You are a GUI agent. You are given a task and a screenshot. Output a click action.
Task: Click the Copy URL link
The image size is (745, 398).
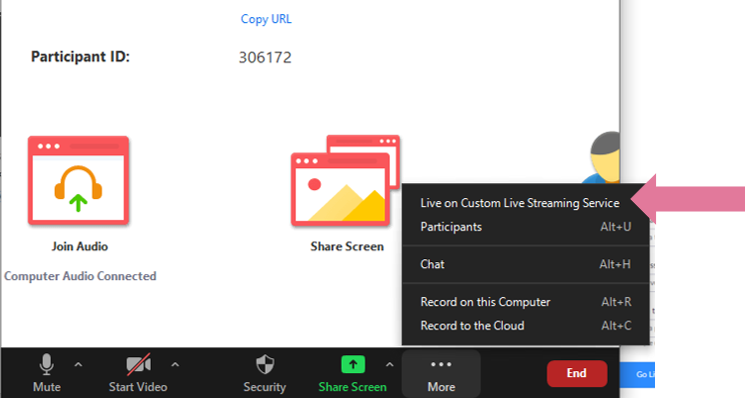(266, 19)
